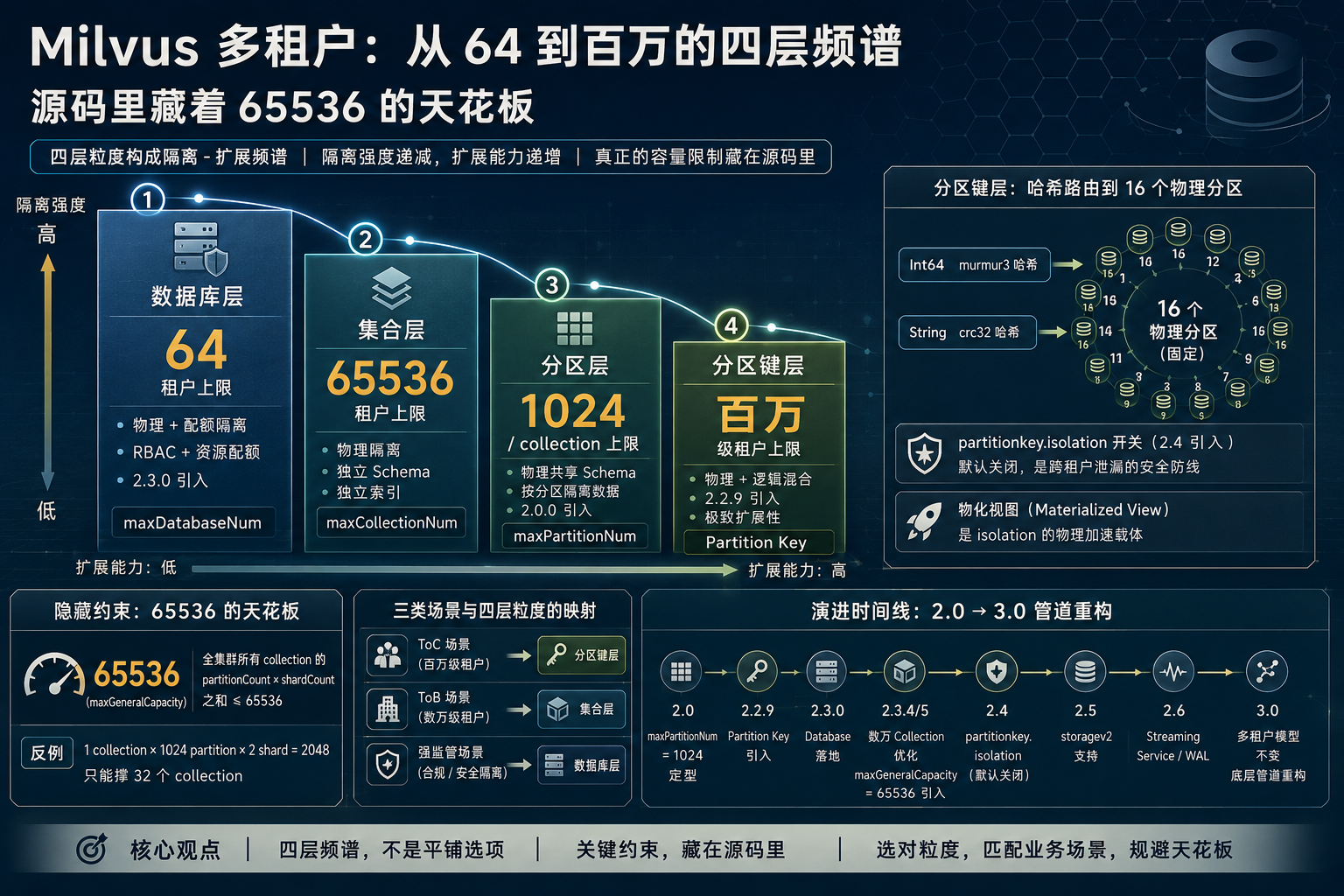Click the Partition Key label box
Image resolution: width=1344 pixels, height=896 pixels.
click(x=757, y=542)
